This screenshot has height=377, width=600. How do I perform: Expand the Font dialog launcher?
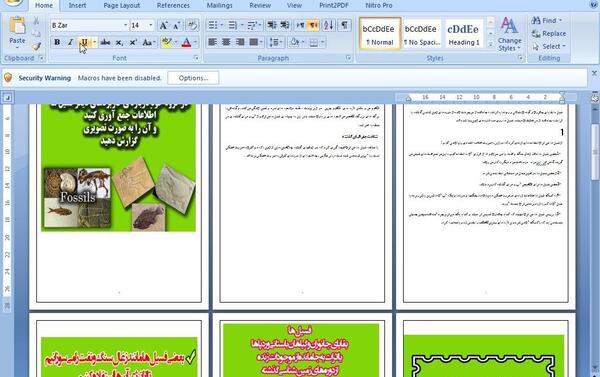click(x=196, y=58)
